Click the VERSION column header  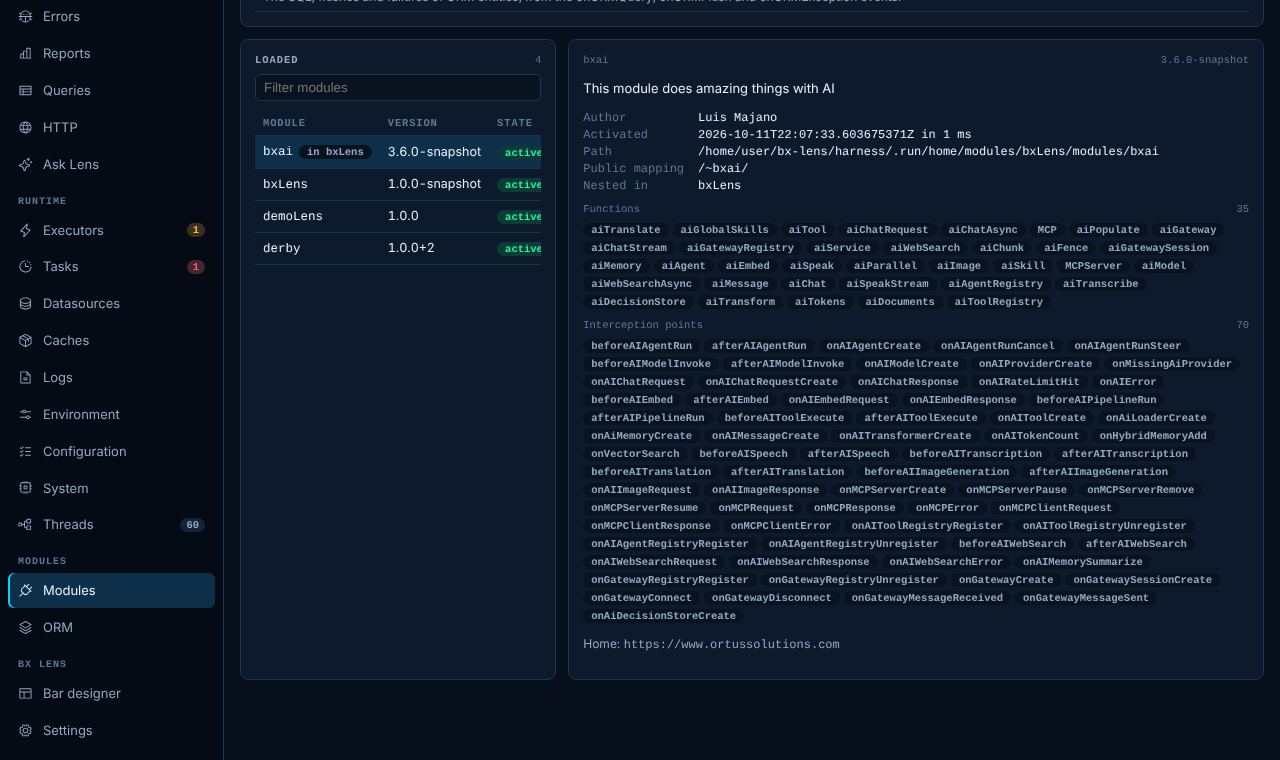pos(412,123)
